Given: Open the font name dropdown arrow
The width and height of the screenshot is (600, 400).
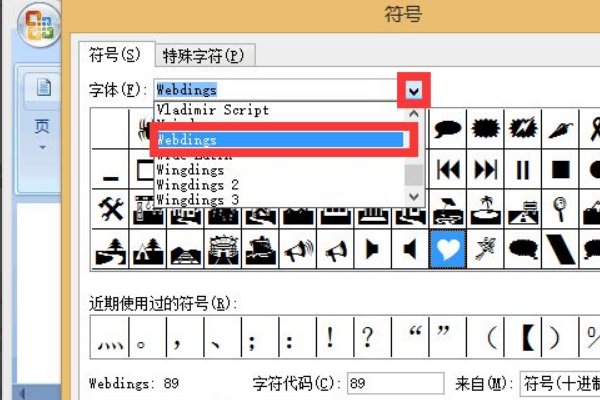Looking at the screenshot, I should click(x=414, y=91).
